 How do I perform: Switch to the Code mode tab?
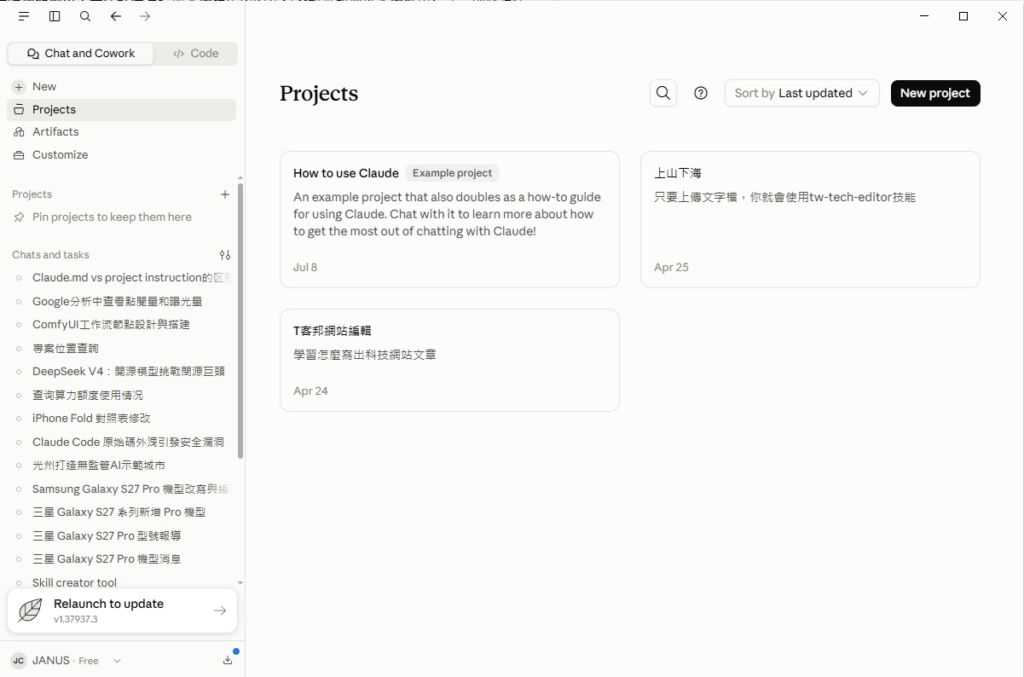coord(195,54)
